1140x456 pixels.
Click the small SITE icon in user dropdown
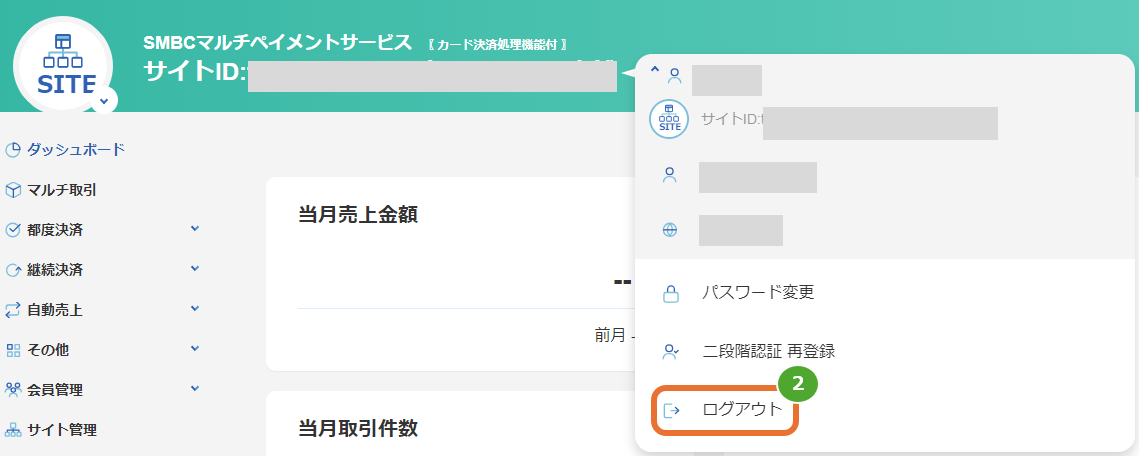pos(669,119)
